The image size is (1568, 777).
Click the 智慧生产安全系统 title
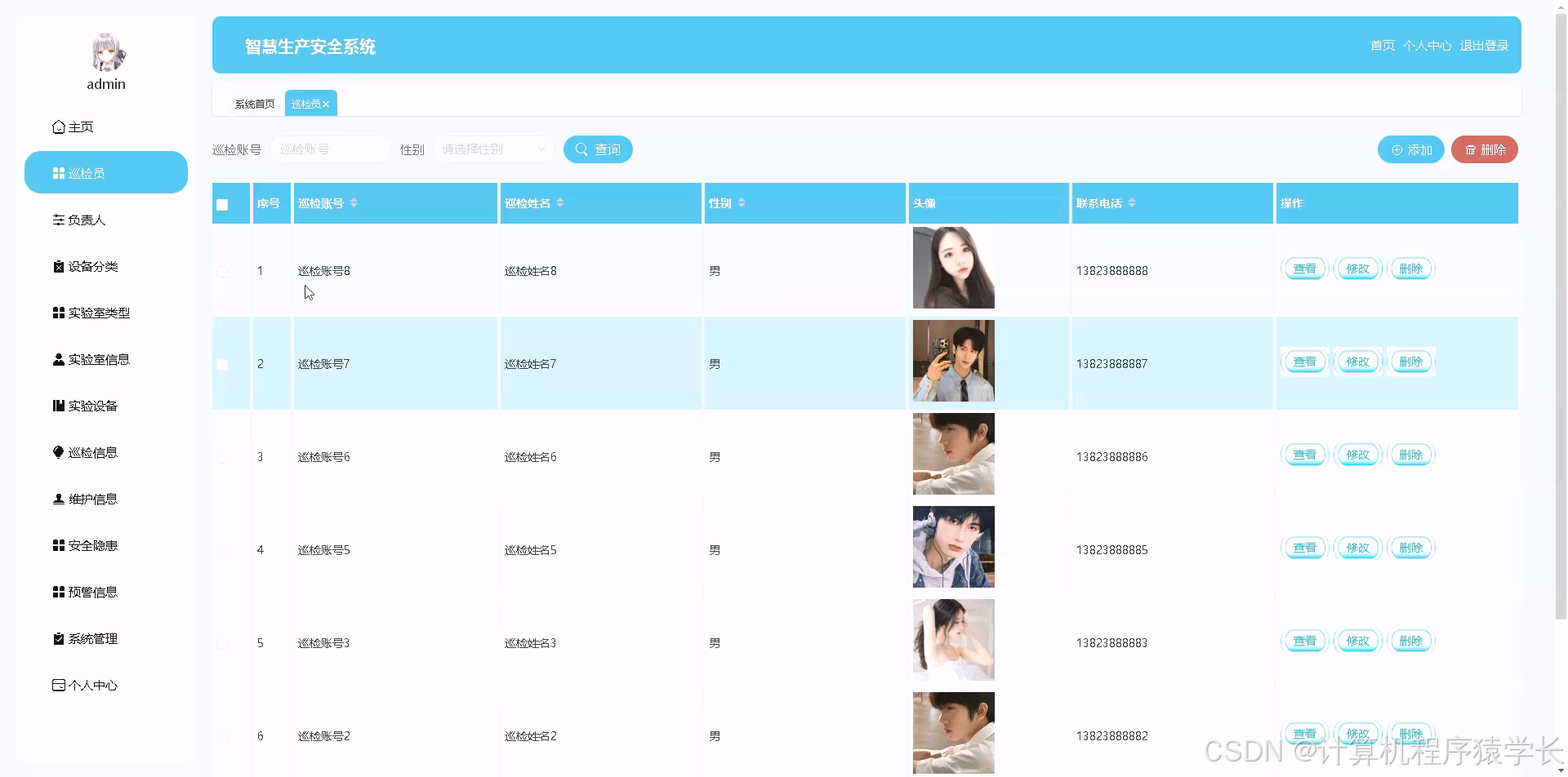pyautogui.click(x=310, y=47)
